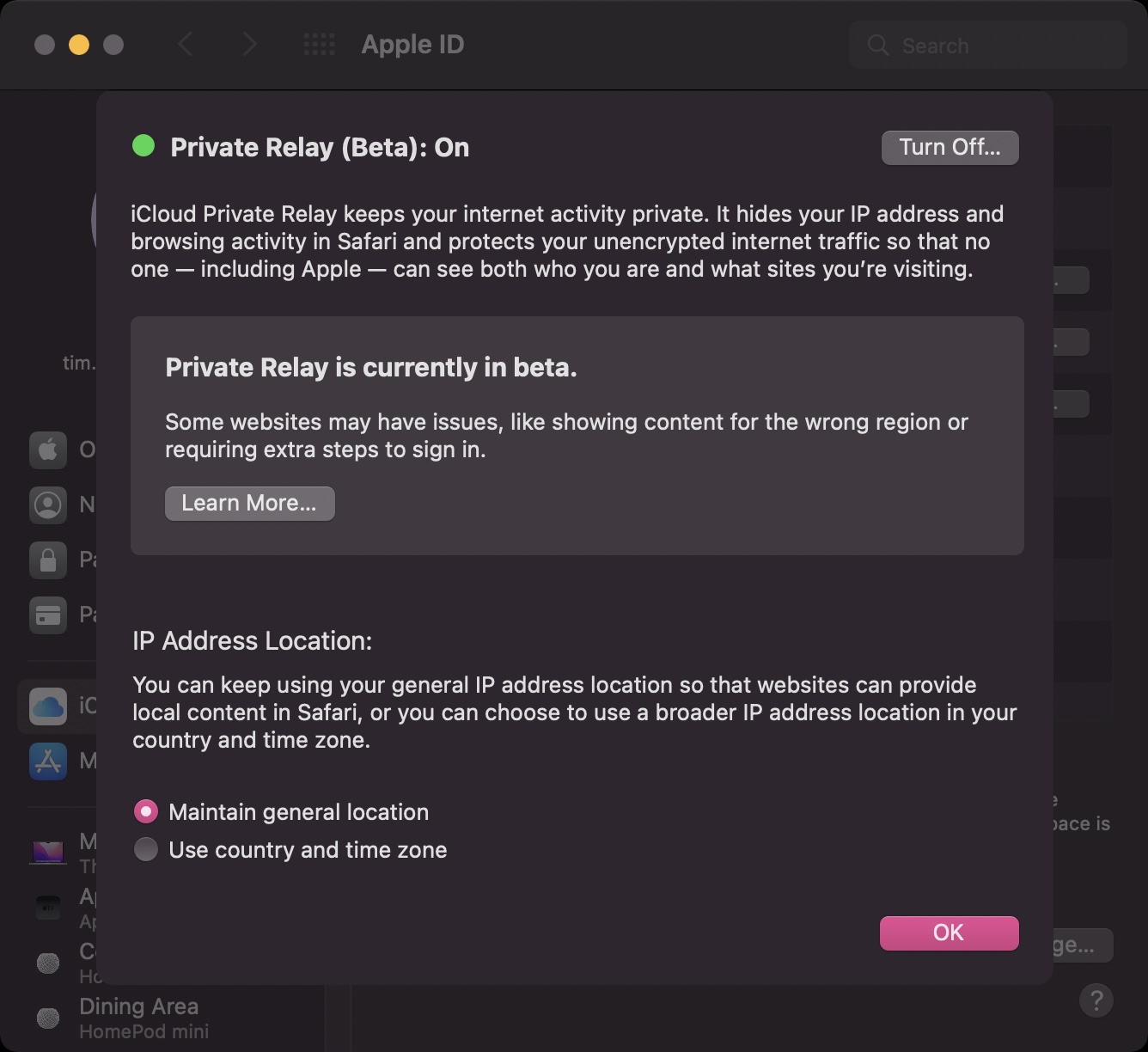The width and height of the screenshot is (1148, 1052).
Task: Click the IP Address Location label
Action: pos(252,640)
